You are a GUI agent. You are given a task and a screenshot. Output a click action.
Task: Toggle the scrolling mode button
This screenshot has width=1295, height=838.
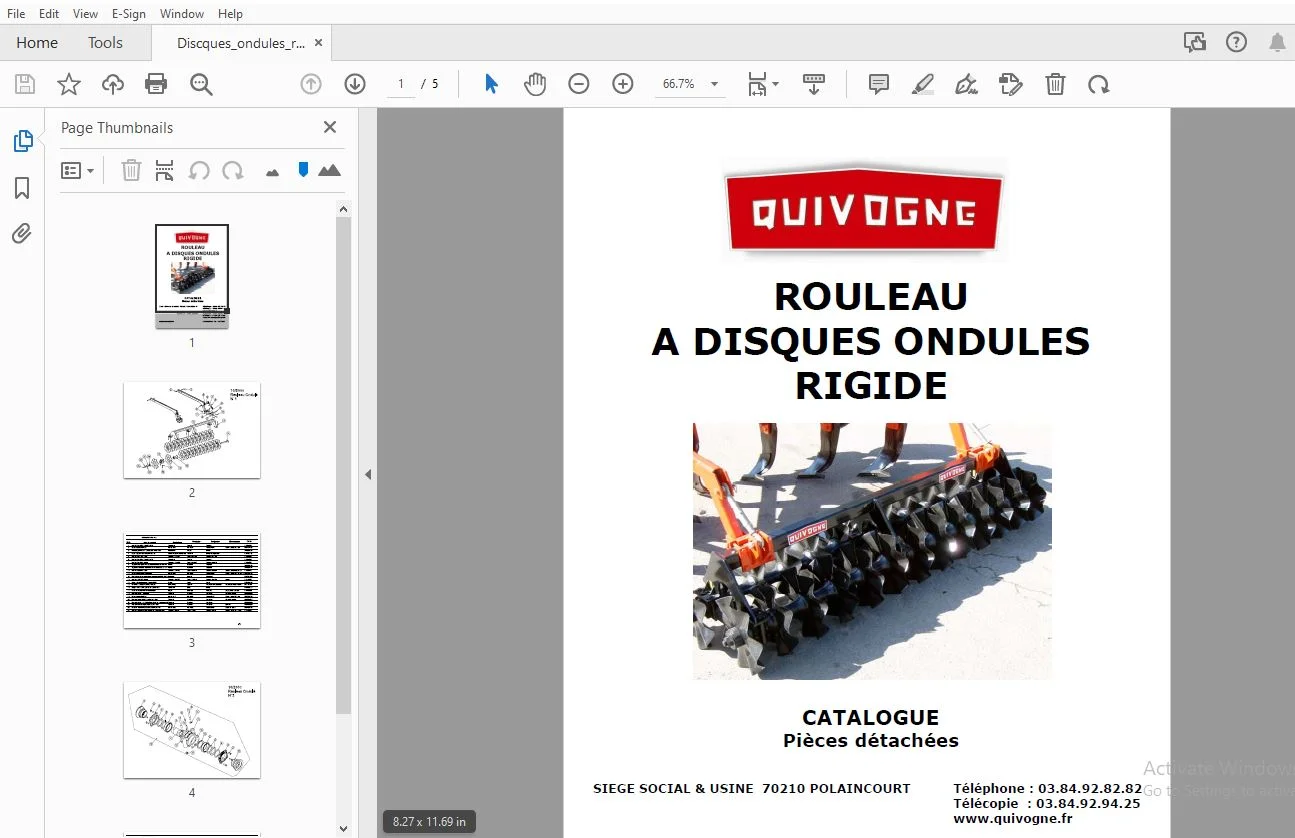coord(814,84)
